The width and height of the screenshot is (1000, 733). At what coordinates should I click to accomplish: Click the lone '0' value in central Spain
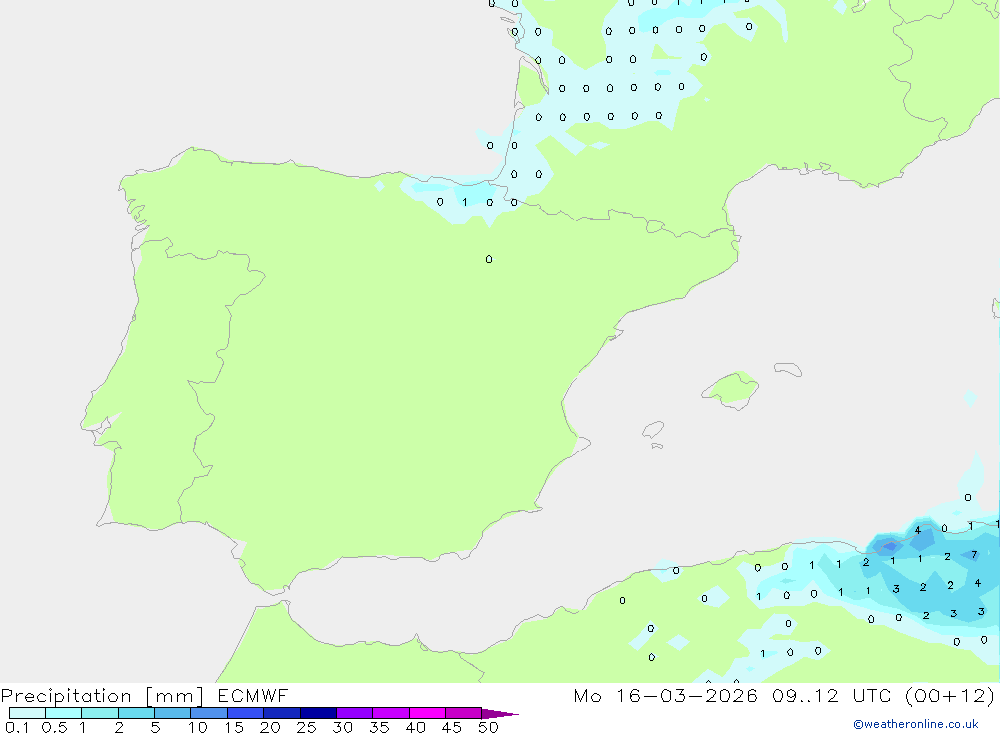coord(489,259)
